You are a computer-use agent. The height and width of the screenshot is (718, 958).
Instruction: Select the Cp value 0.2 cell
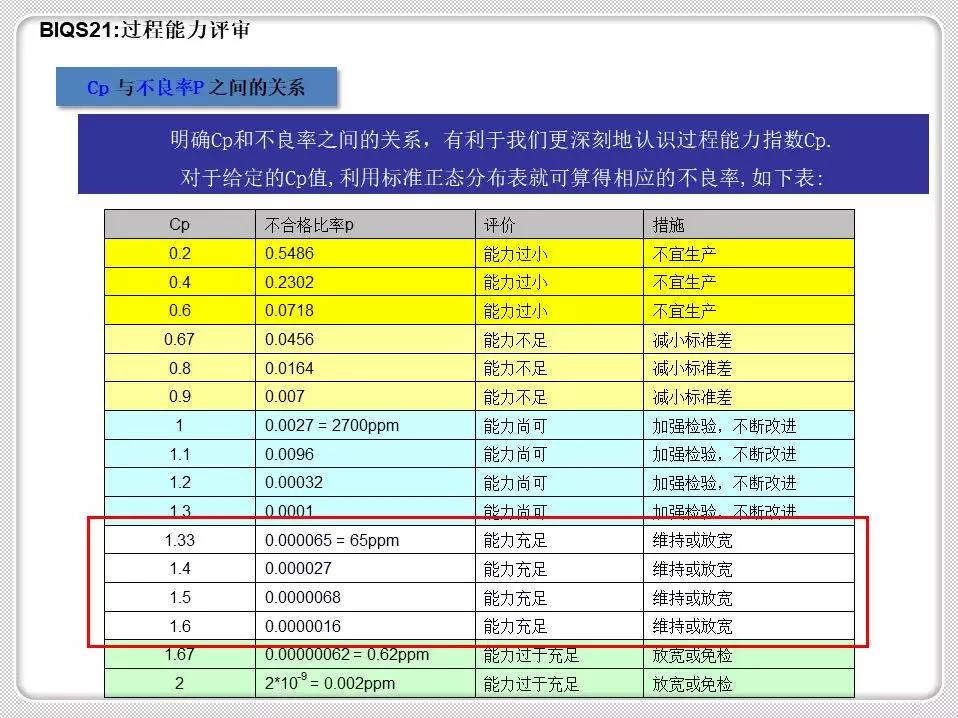179,253
